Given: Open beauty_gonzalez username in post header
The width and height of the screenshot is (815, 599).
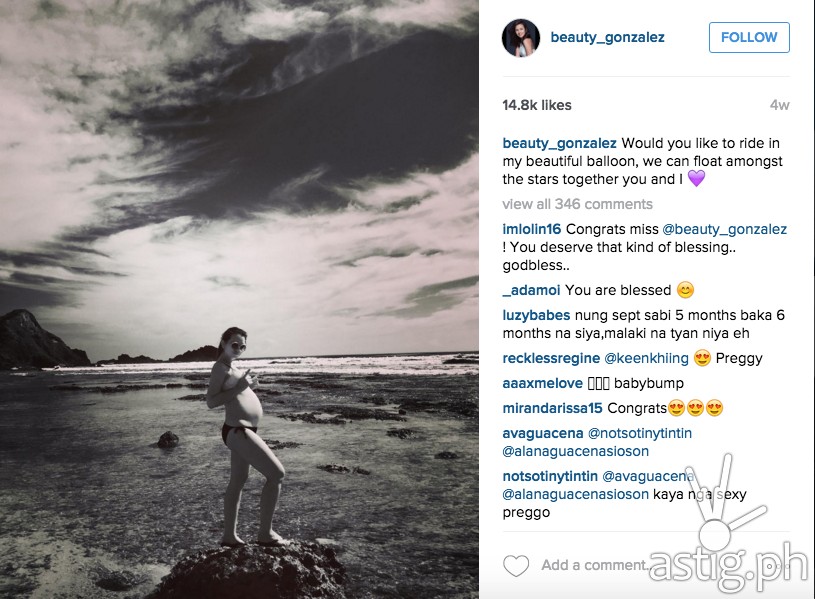Looking at the screenshot, I should (607, 37).
